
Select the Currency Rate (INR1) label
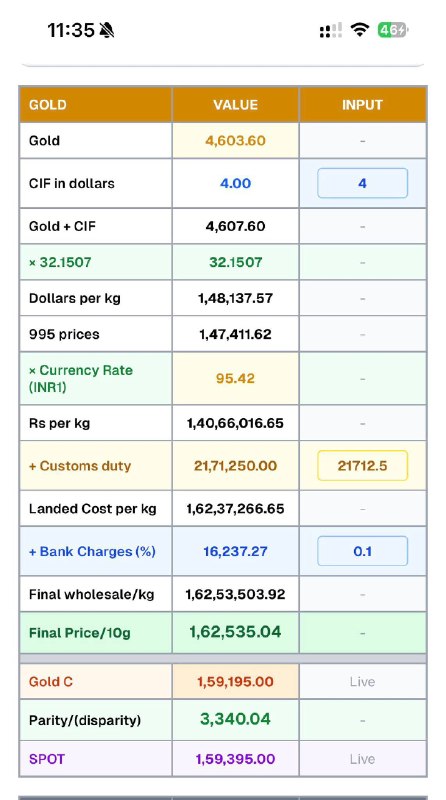81,379
